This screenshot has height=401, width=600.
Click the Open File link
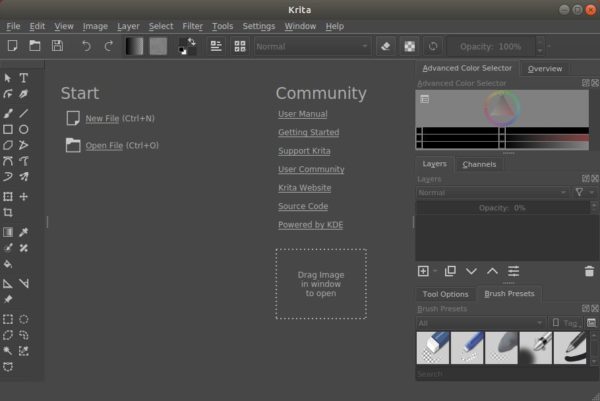tap(104, 146)
